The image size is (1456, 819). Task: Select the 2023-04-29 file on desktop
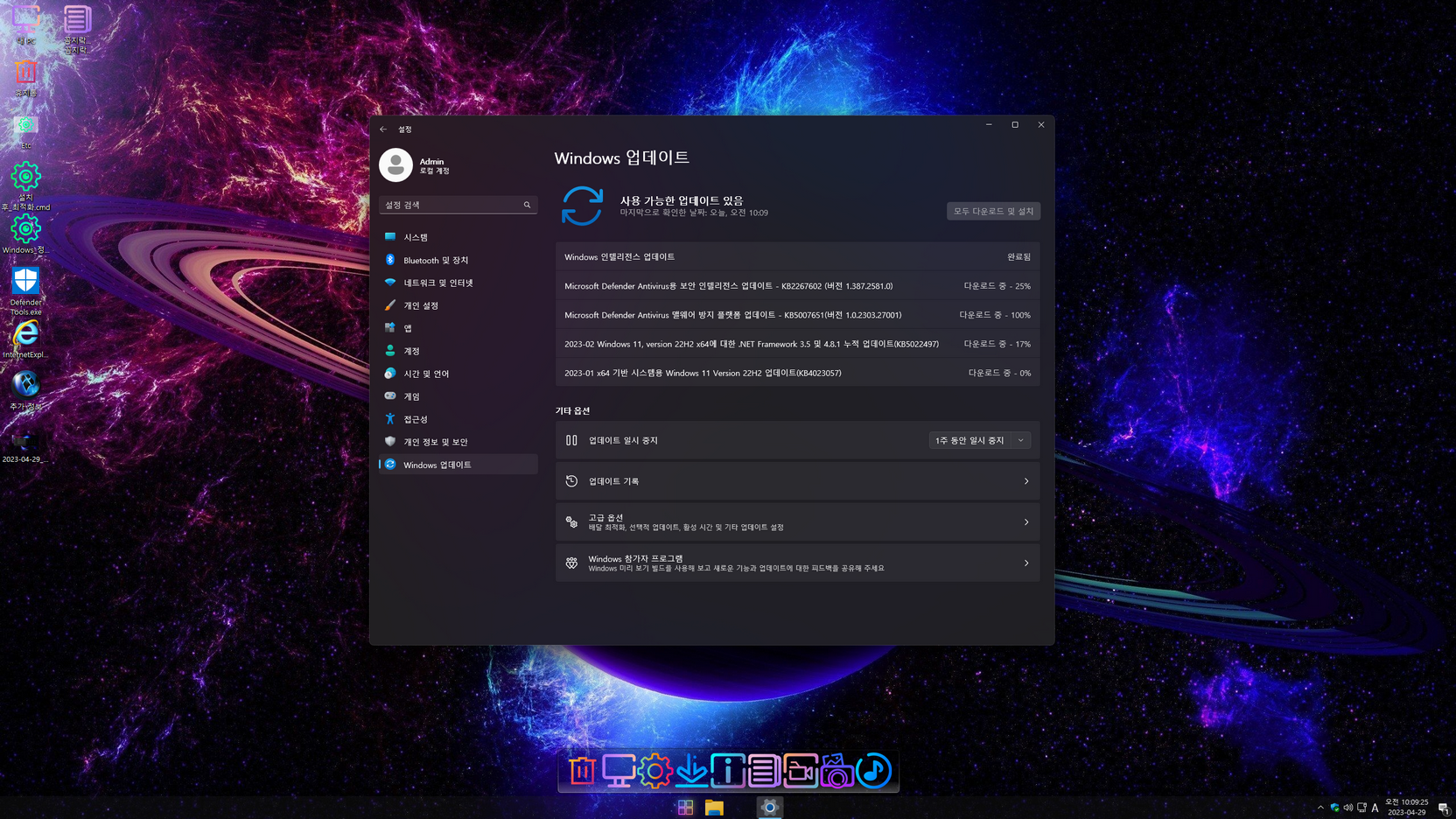(24, 446)
